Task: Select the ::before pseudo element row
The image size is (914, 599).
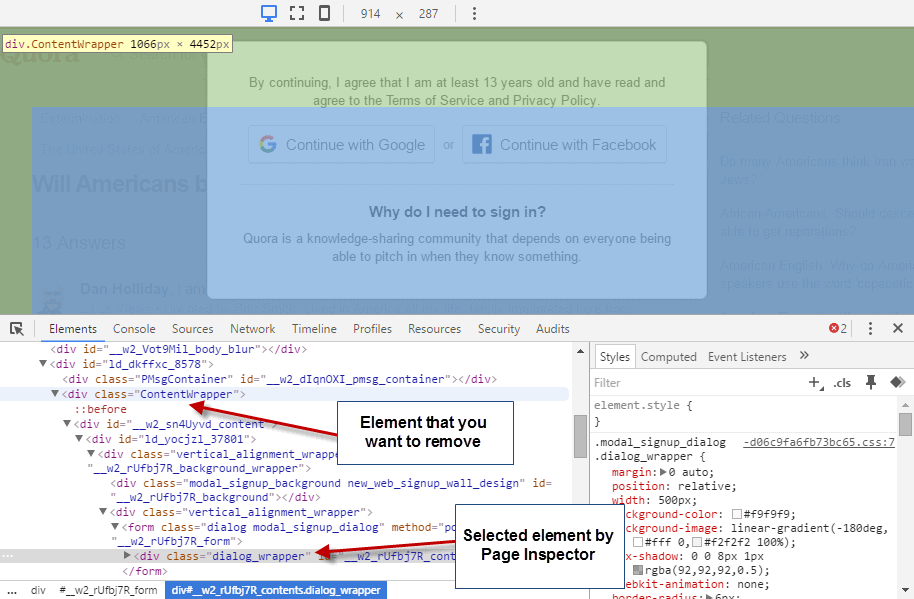Action: (x=100, y=409)
